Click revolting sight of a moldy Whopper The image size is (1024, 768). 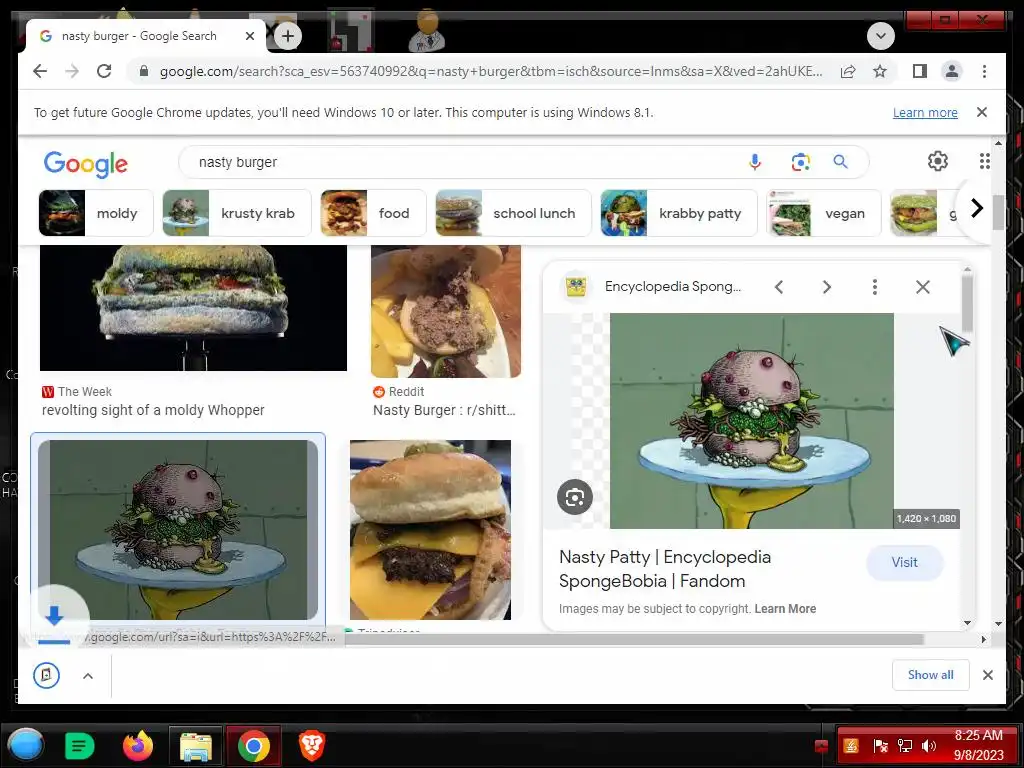pyautogui.click(x=153, y=410)
